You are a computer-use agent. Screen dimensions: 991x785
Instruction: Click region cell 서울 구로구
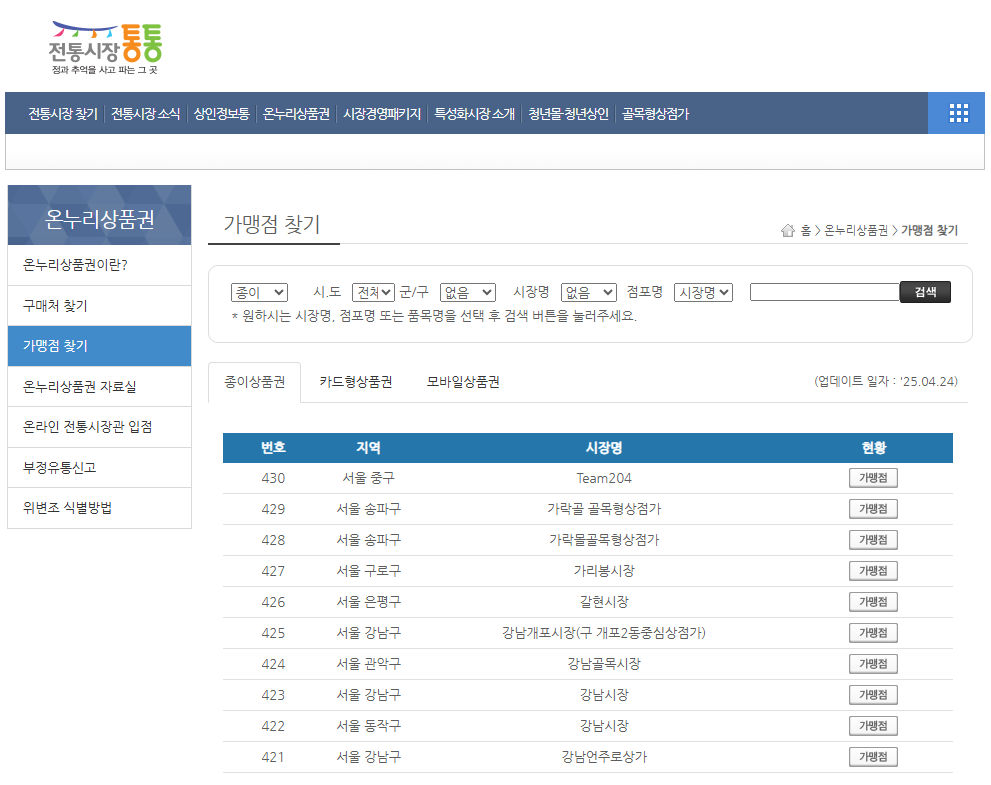(x=368, y=571)
